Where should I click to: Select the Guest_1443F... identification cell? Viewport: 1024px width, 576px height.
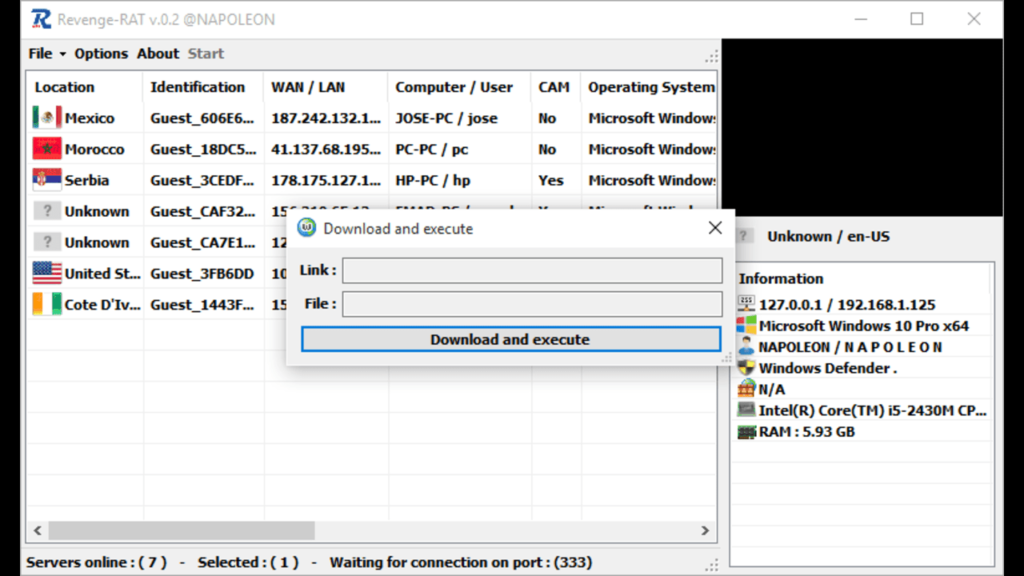[202, 305]
